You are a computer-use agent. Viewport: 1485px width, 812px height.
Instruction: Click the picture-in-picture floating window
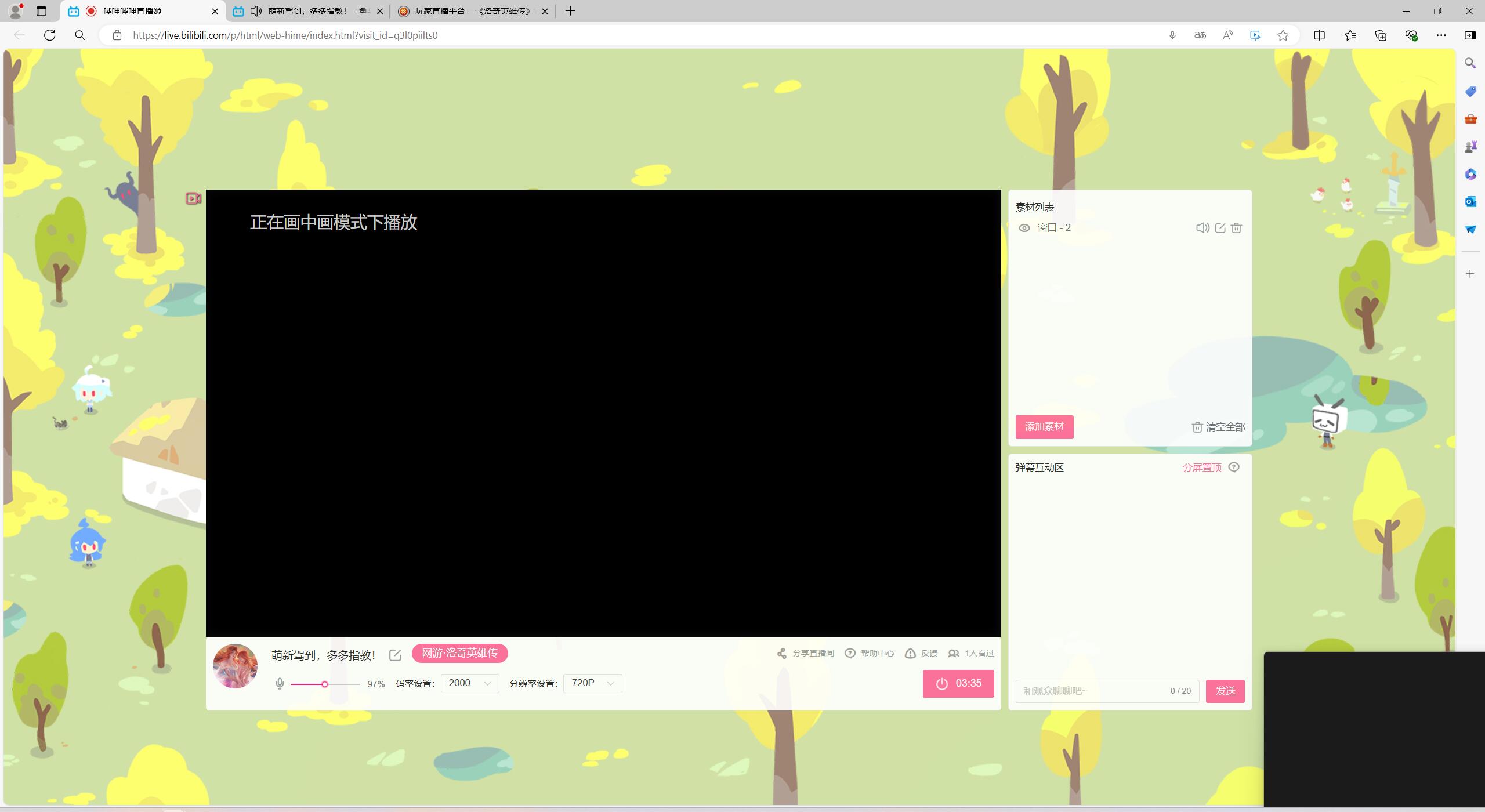coord(1374,729)
